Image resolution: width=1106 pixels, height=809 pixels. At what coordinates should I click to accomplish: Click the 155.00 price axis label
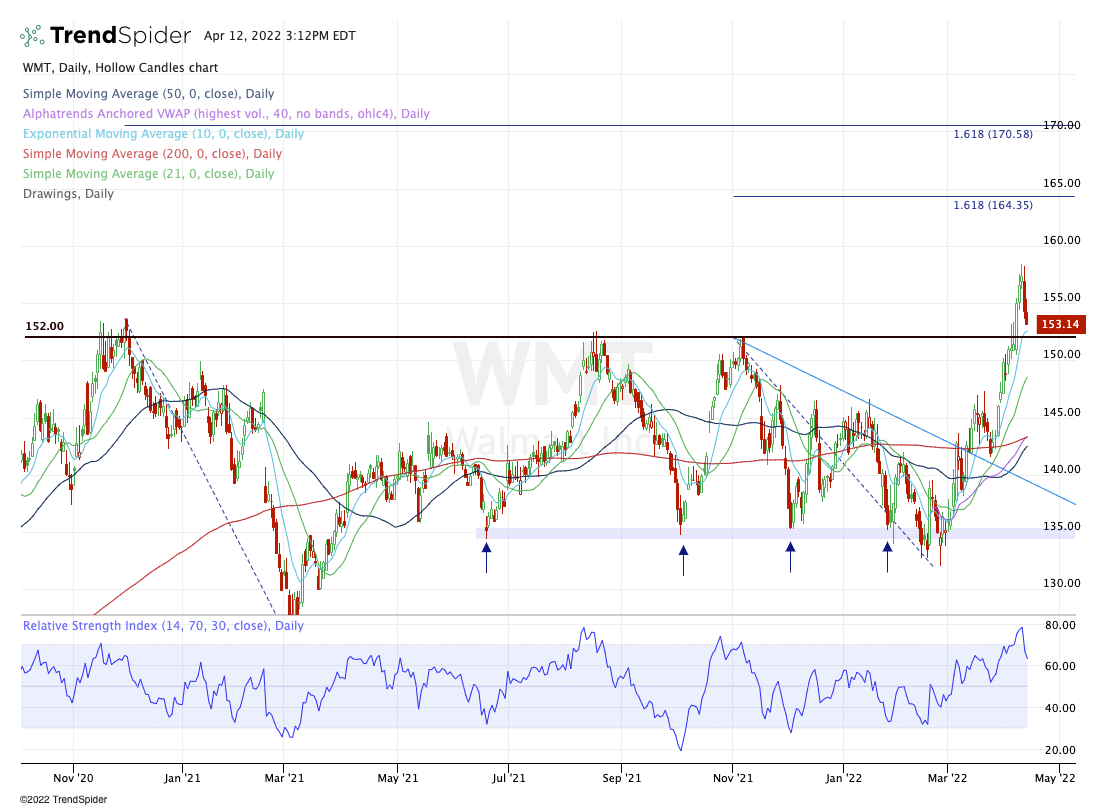pos(1062,297)
